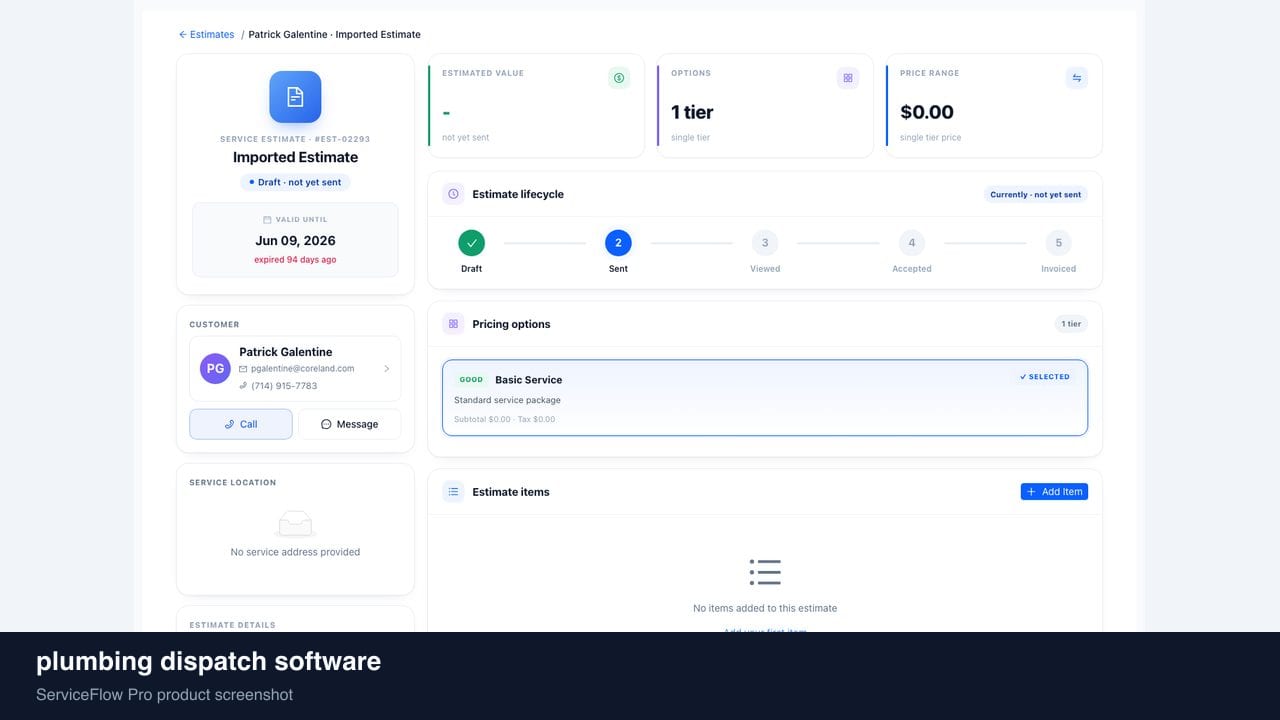
Task: Click the envelope icon next to customer email
Action: 243,369
